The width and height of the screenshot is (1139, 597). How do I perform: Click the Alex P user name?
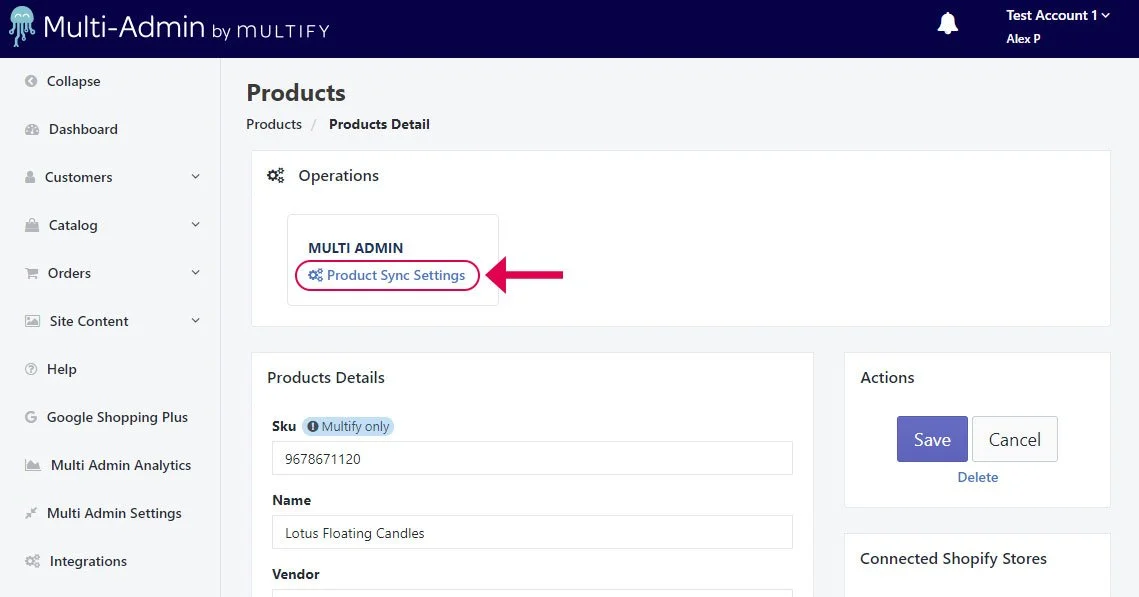click(1023, 38)
